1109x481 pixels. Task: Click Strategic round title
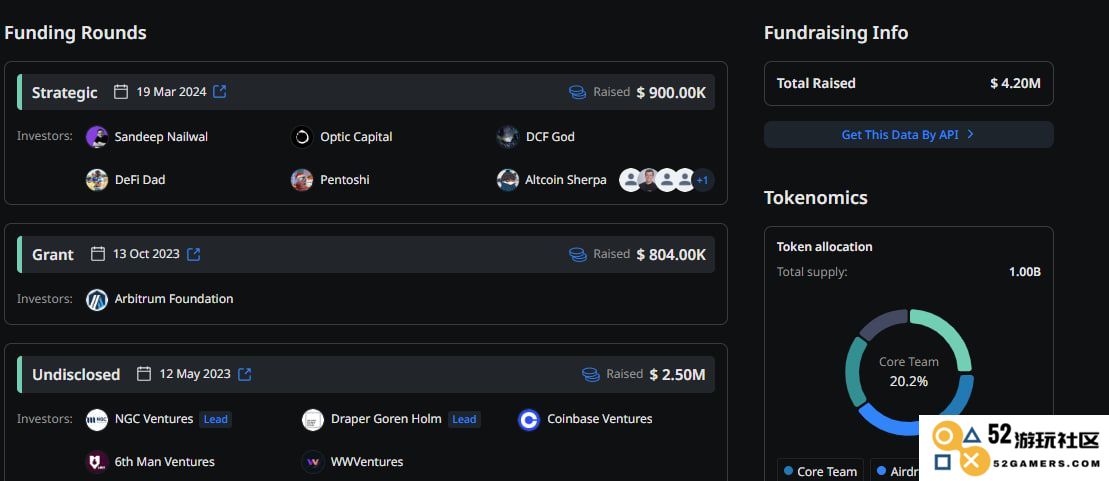coord(64,93)
